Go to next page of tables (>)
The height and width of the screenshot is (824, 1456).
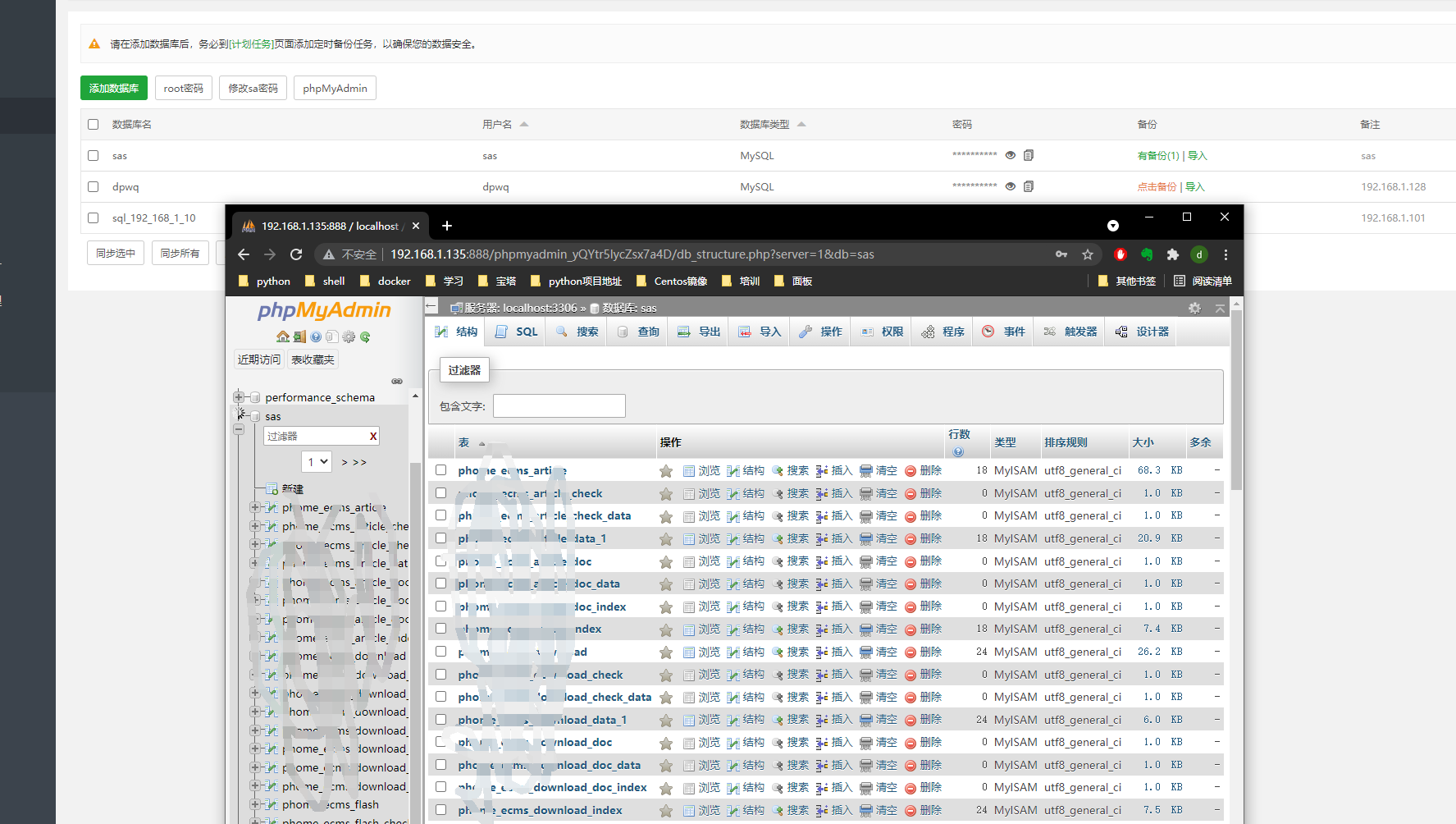pos(345,463)
